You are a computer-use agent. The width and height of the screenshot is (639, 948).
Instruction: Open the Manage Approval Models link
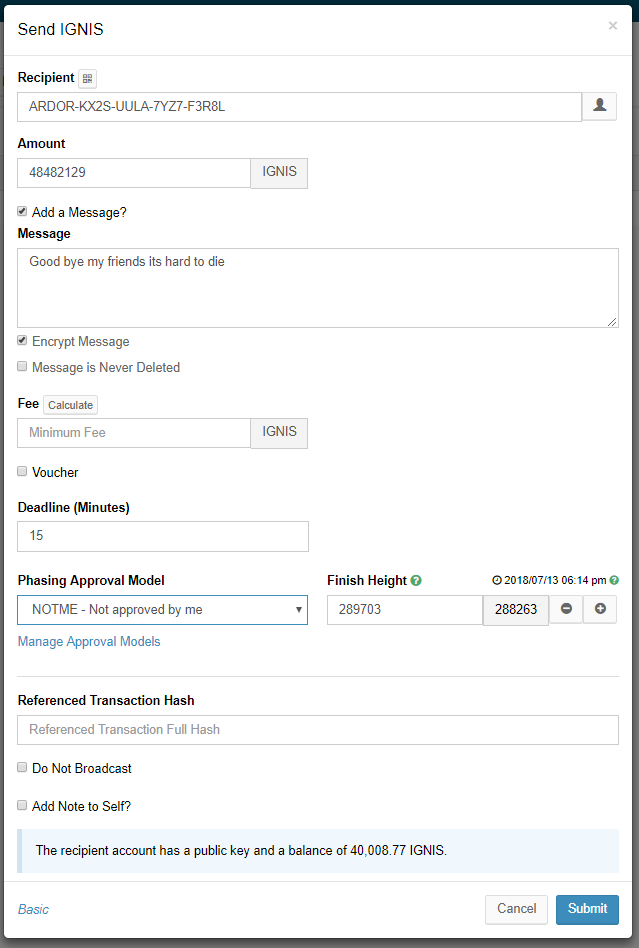click(x=89, y=641)
